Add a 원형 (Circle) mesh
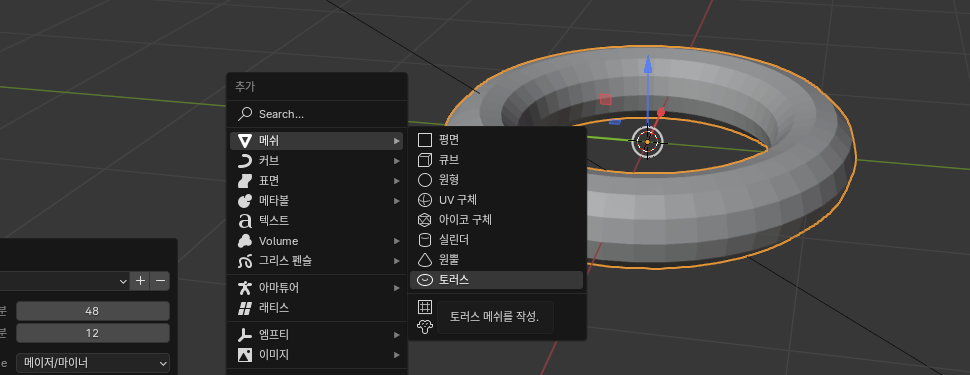970x375 pixels. (x=496, y=179)
